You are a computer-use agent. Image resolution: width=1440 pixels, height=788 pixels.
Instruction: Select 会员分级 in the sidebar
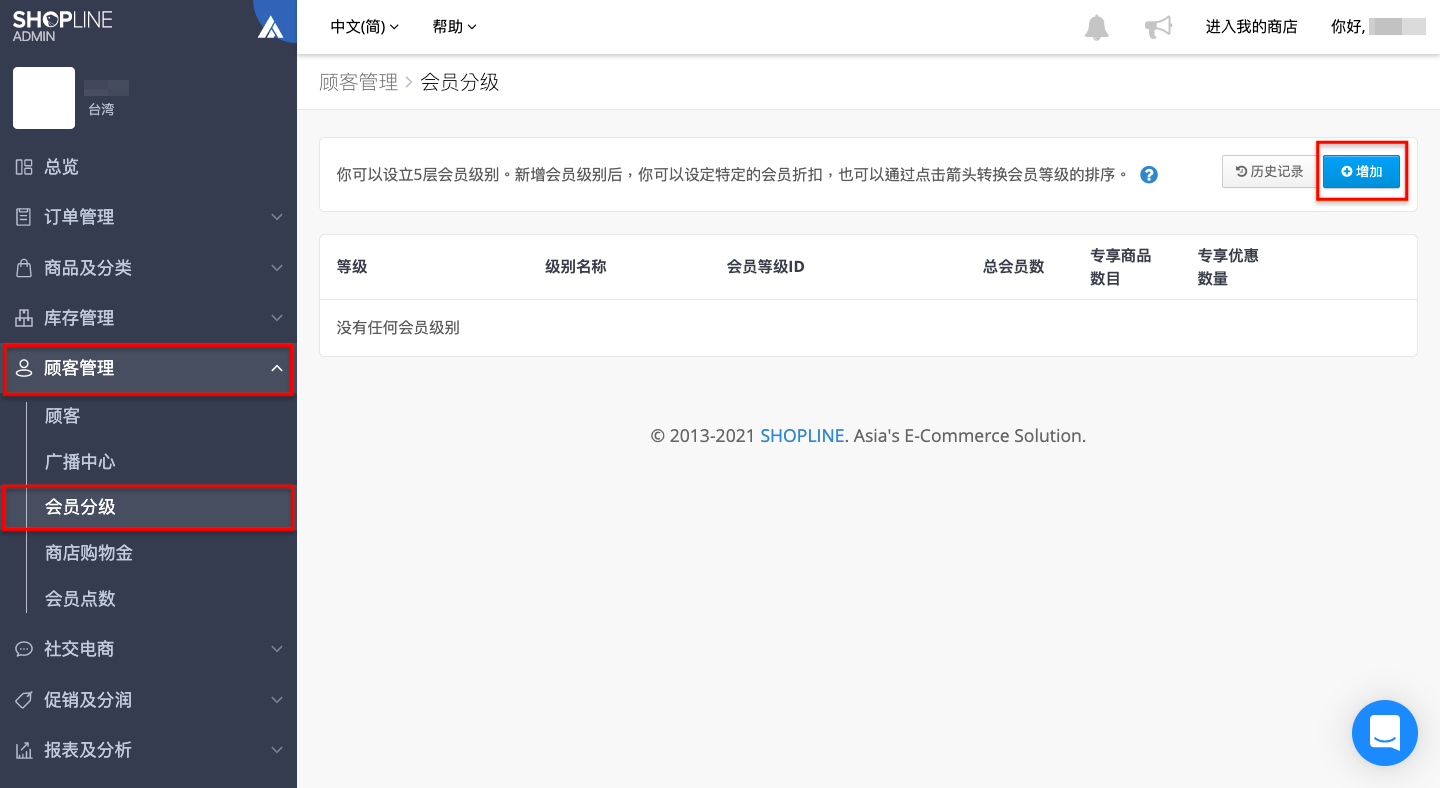[148, 507]
